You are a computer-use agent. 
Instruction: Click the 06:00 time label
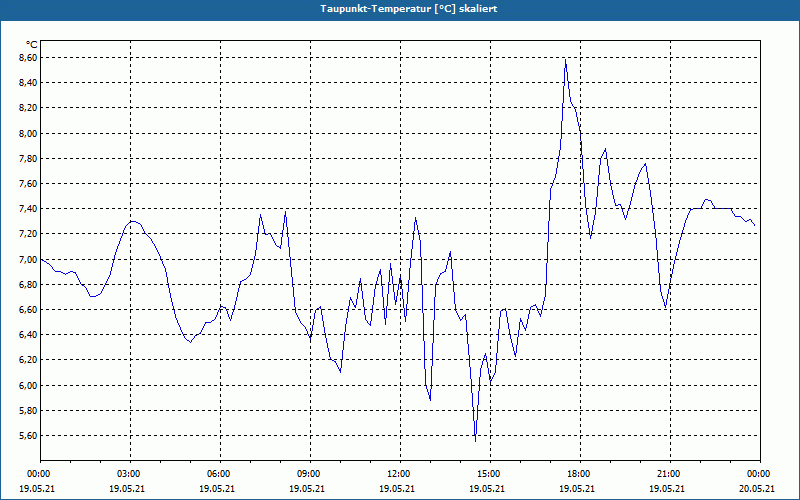coord(218,474)
